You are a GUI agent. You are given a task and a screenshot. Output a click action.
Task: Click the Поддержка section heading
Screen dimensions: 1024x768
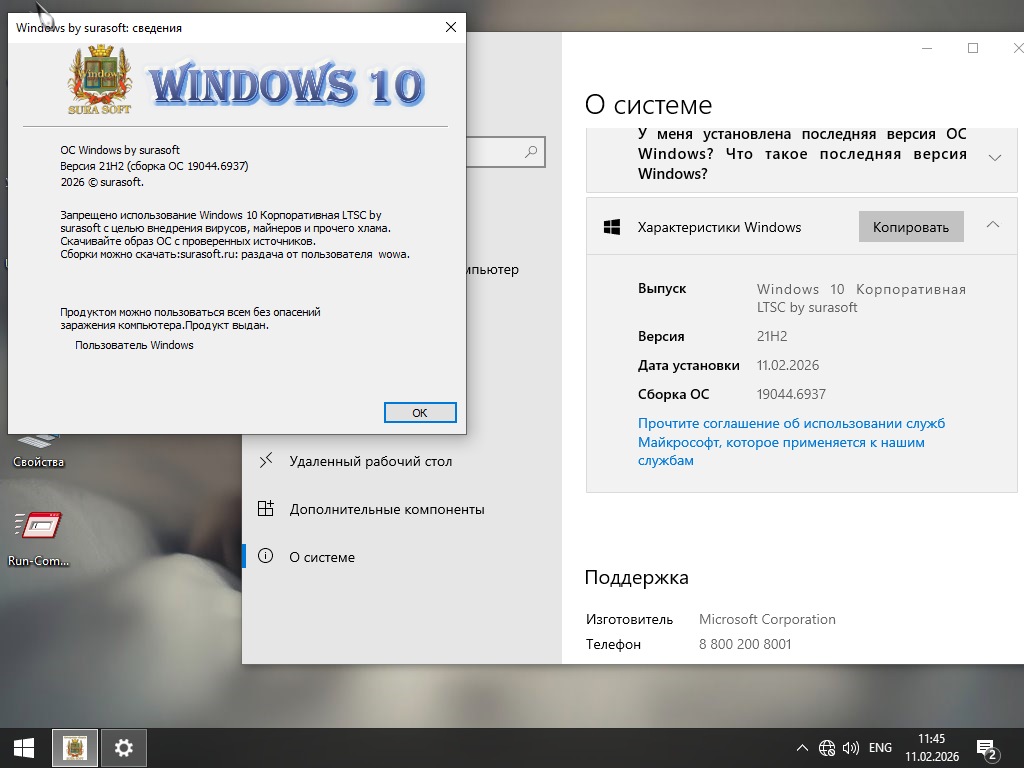[637, 577]
